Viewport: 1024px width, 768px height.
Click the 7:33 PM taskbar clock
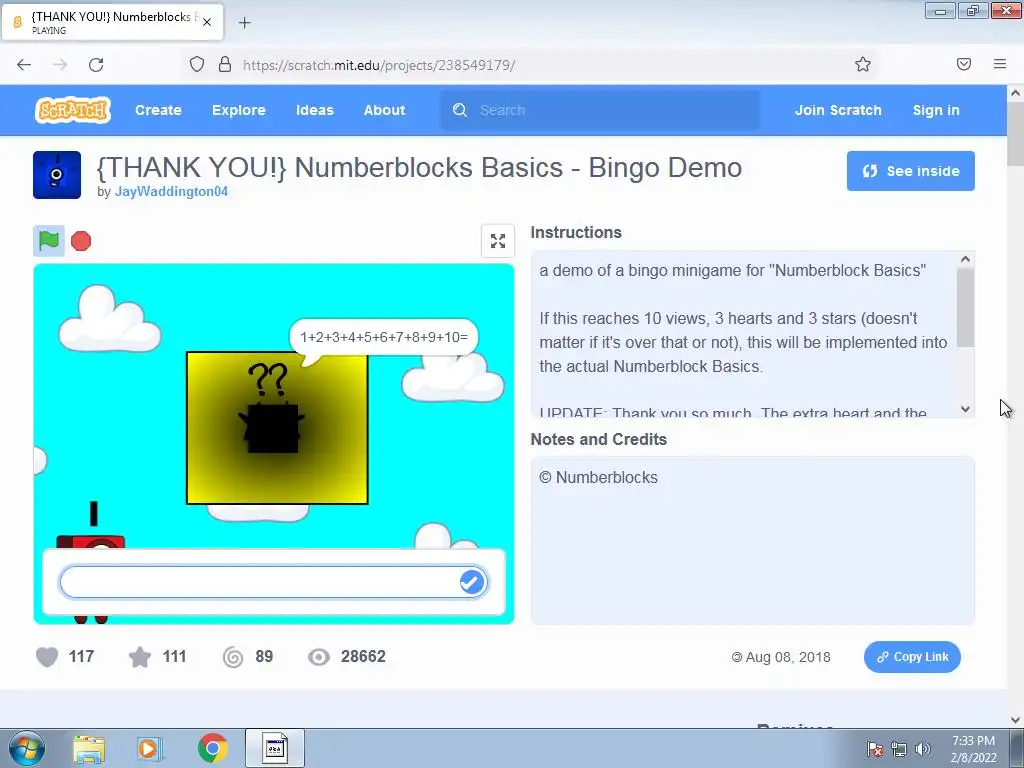973,741
